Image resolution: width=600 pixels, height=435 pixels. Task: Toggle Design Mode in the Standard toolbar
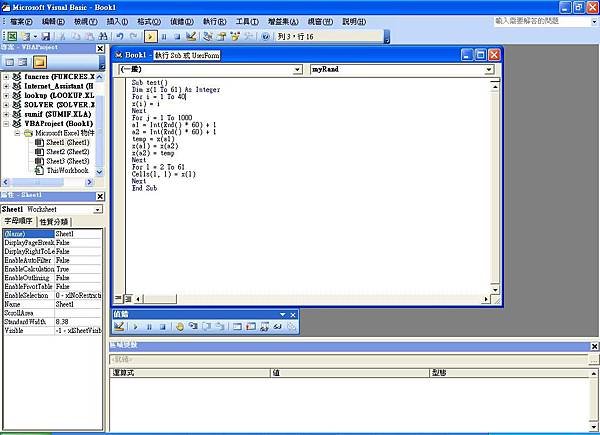pos(191,36)
